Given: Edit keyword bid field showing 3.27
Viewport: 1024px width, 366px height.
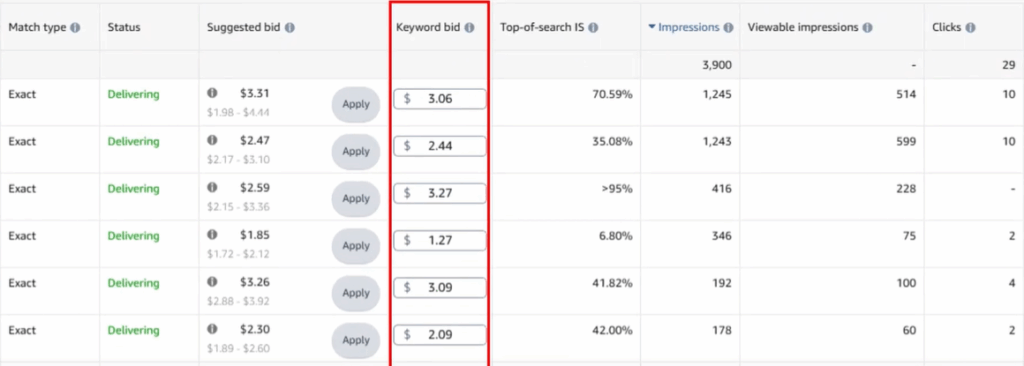Looking at the screenshot, I should [440, 193].
